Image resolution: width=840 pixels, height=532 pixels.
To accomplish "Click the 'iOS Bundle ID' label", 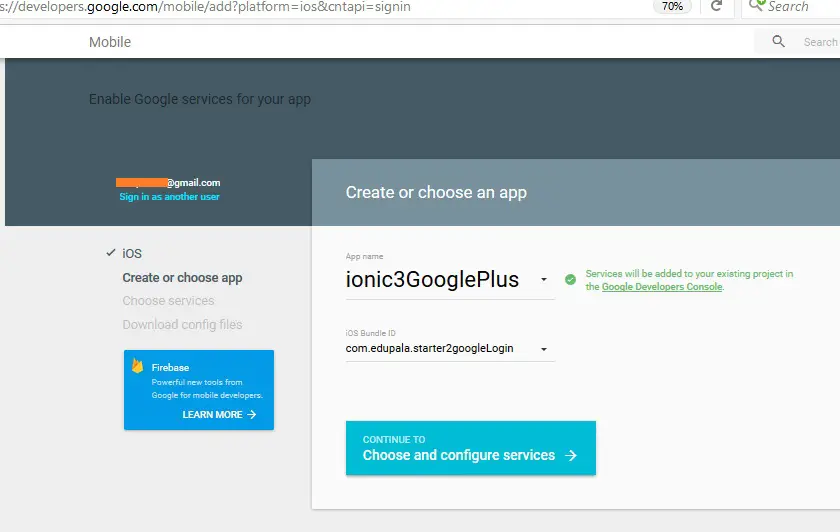I will [x=371, y=333].
